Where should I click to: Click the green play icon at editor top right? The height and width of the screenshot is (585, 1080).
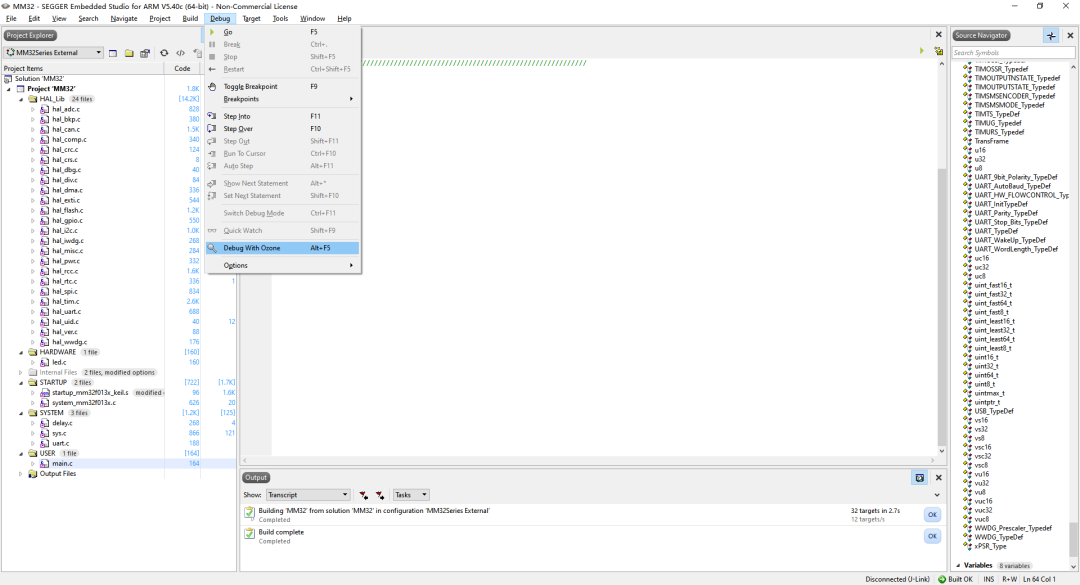coord(922,51)
